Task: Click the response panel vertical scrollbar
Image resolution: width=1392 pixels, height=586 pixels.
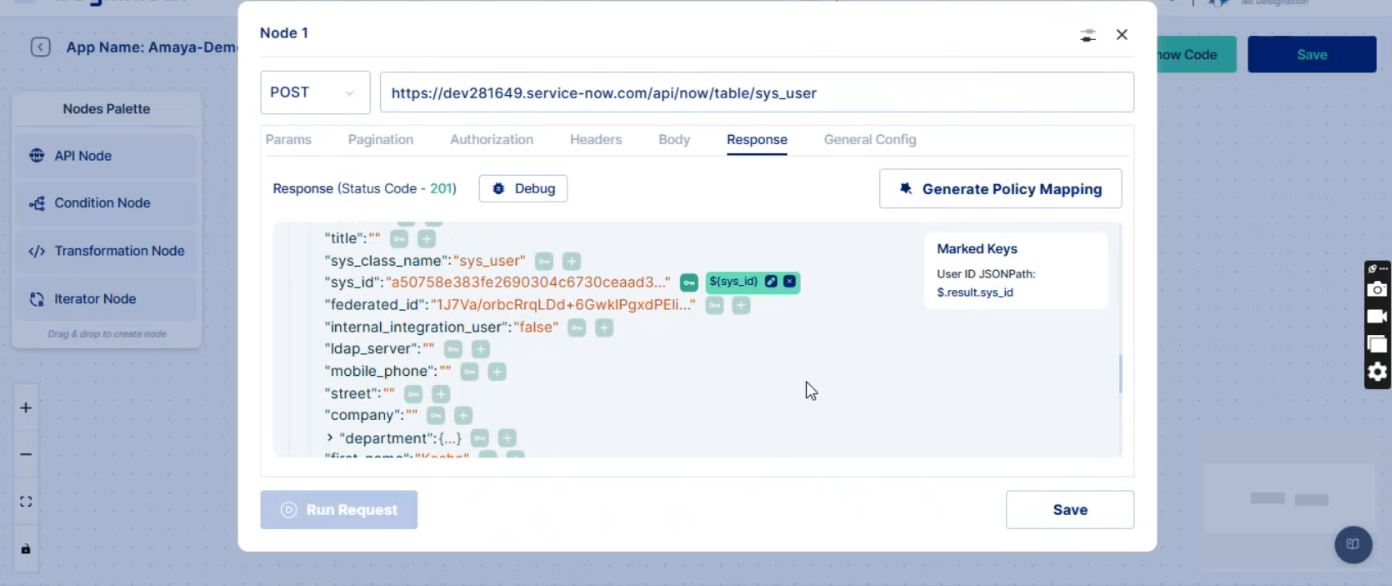Action: pos(1120,374)
